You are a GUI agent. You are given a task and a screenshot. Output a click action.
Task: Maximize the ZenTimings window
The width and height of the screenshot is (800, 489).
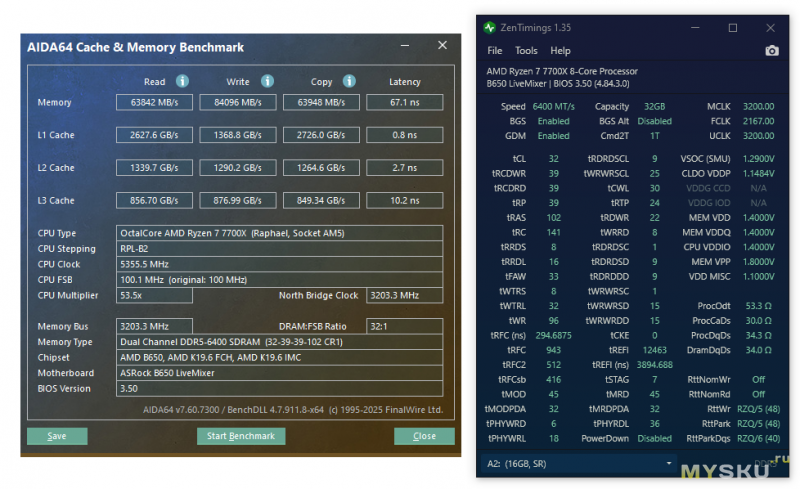(732, 28)
